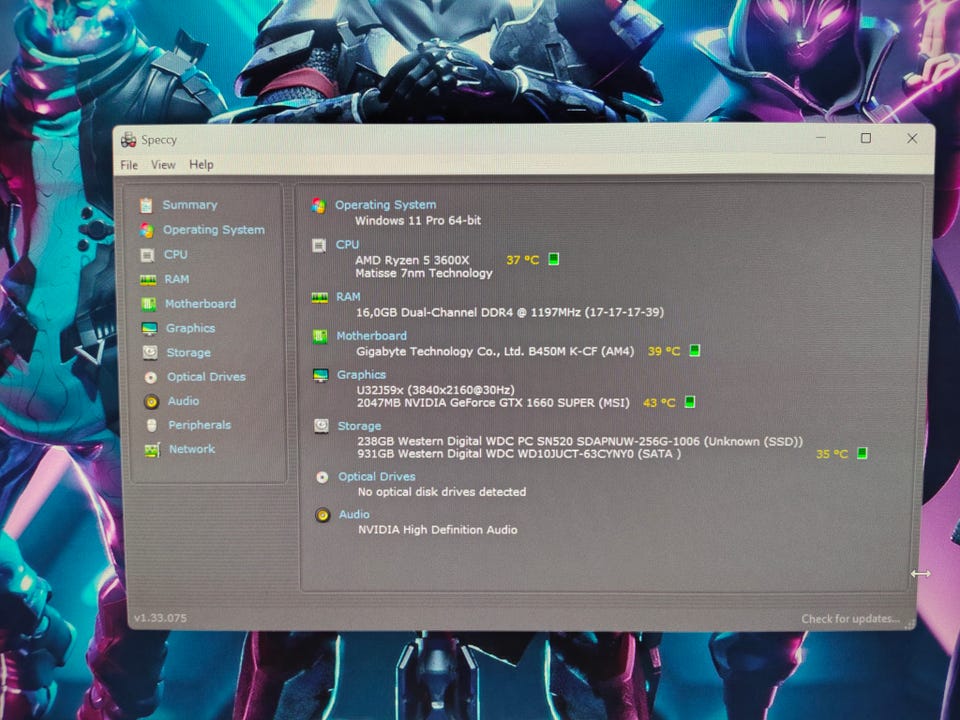Image resolution: width=960 pixels, height=720 pixels.
Task: Click the Network icon in sidebar
Action: point(152,450)
